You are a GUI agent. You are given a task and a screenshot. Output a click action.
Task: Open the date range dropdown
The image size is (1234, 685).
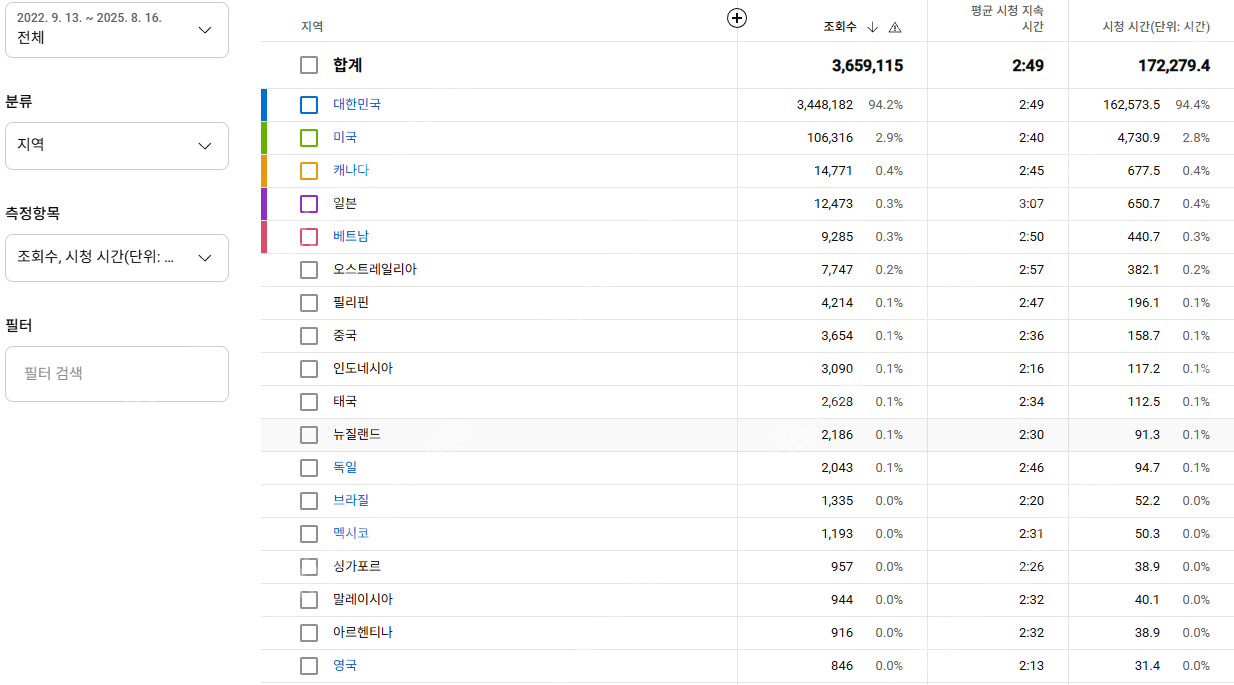(x=117, y=30)
